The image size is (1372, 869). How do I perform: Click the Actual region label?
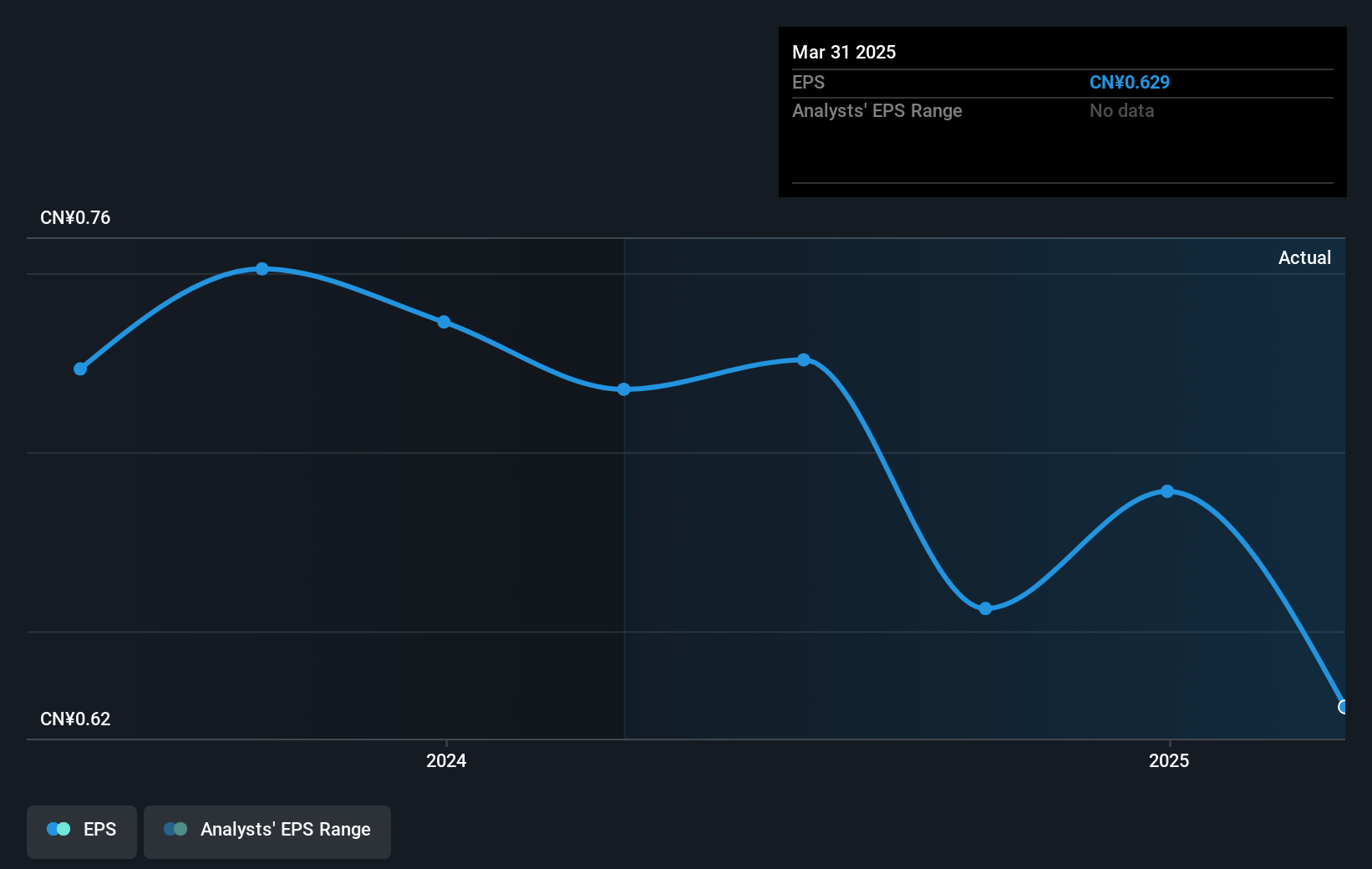click(1304, 258)
